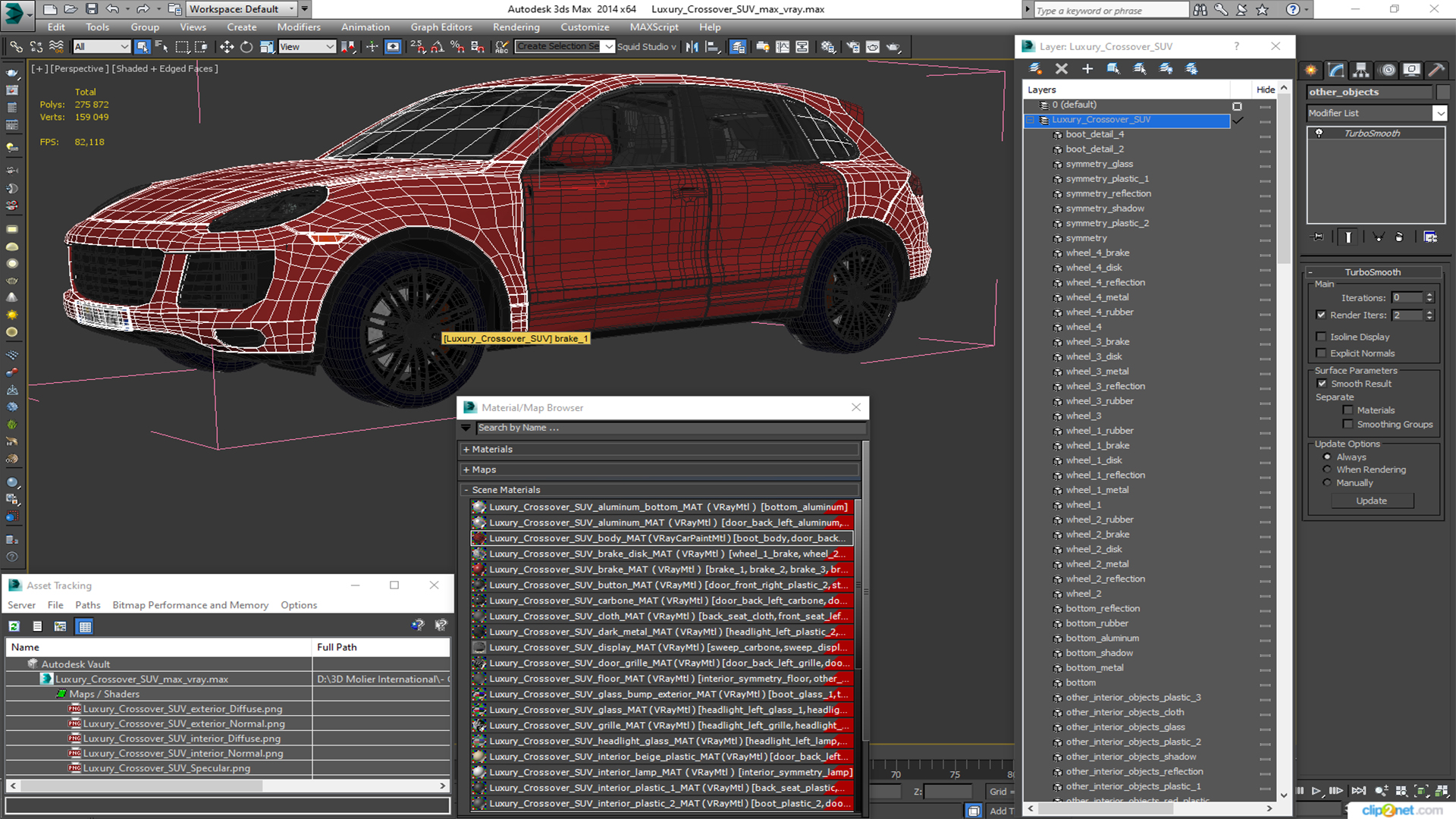Toggle the Render Iters checkbox
Viewport: 1456px width, 819px height.
1321,315
